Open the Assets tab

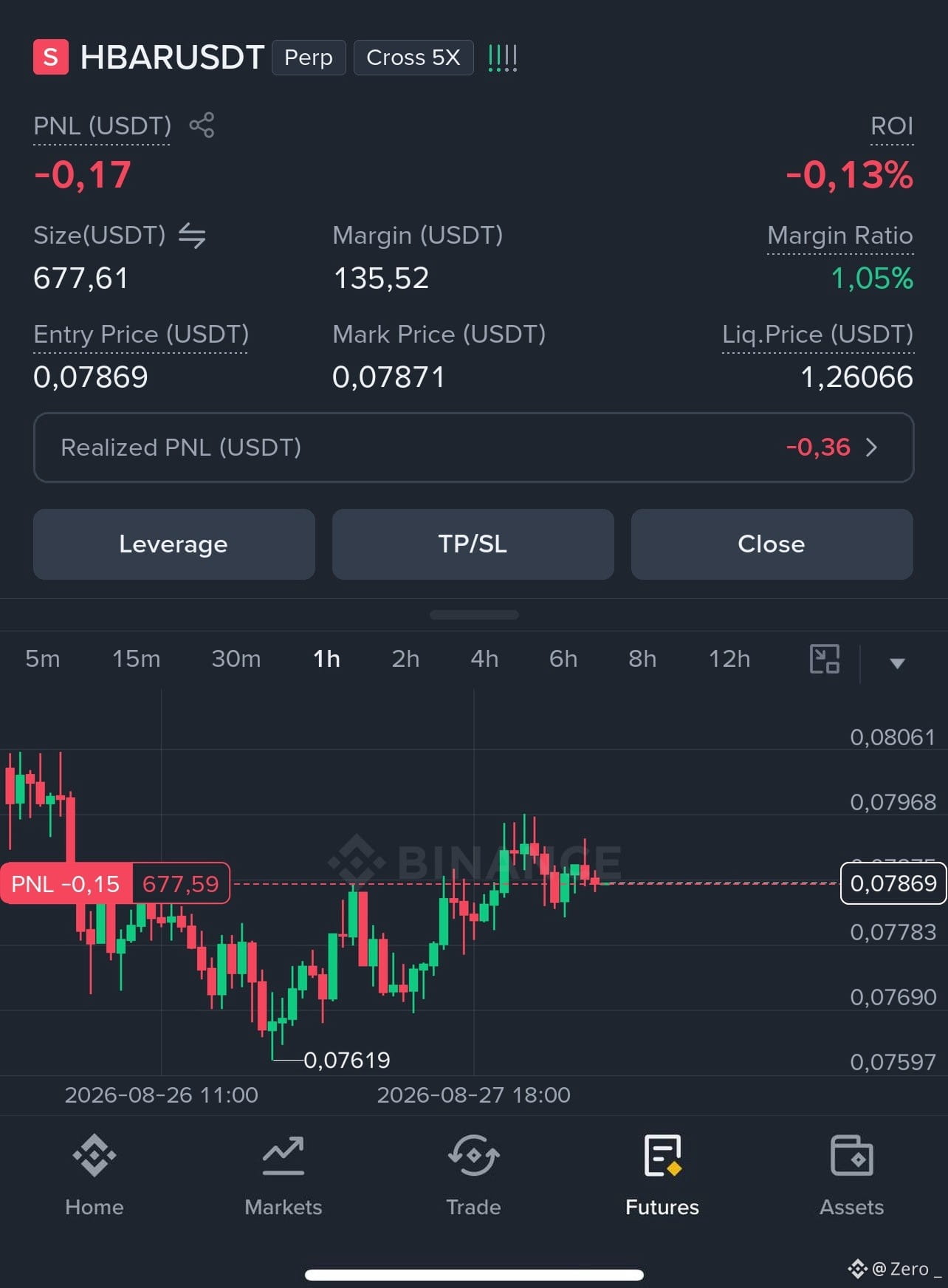tap(851, 1176)
